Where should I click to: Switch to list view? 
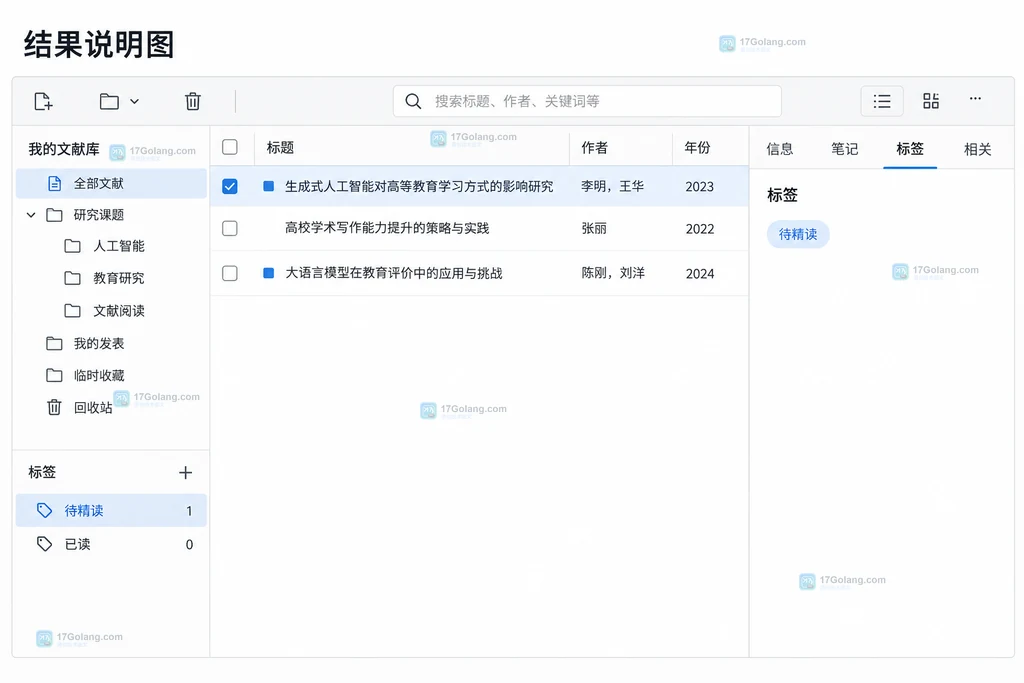(882, 101)
